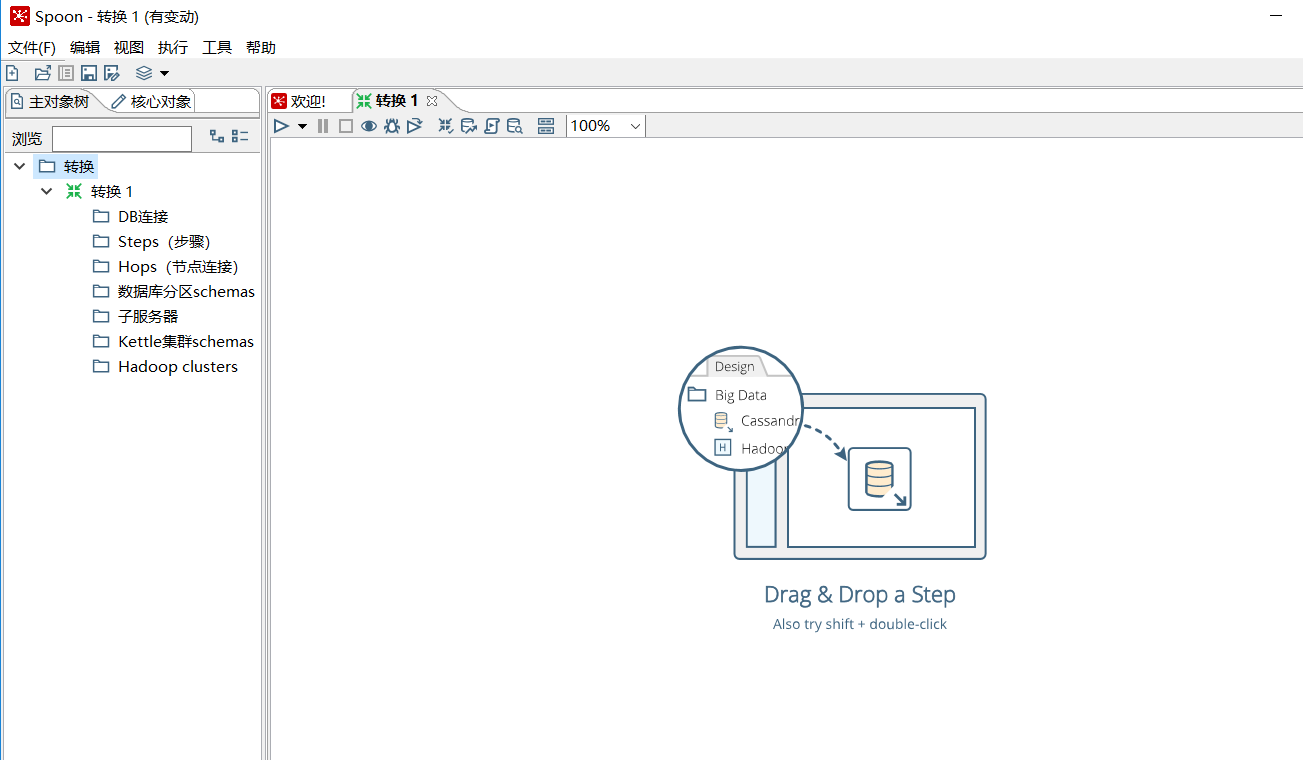Open the 文件(F) menu
Screen dimensions: 1303x760
(x=32, y=47)
